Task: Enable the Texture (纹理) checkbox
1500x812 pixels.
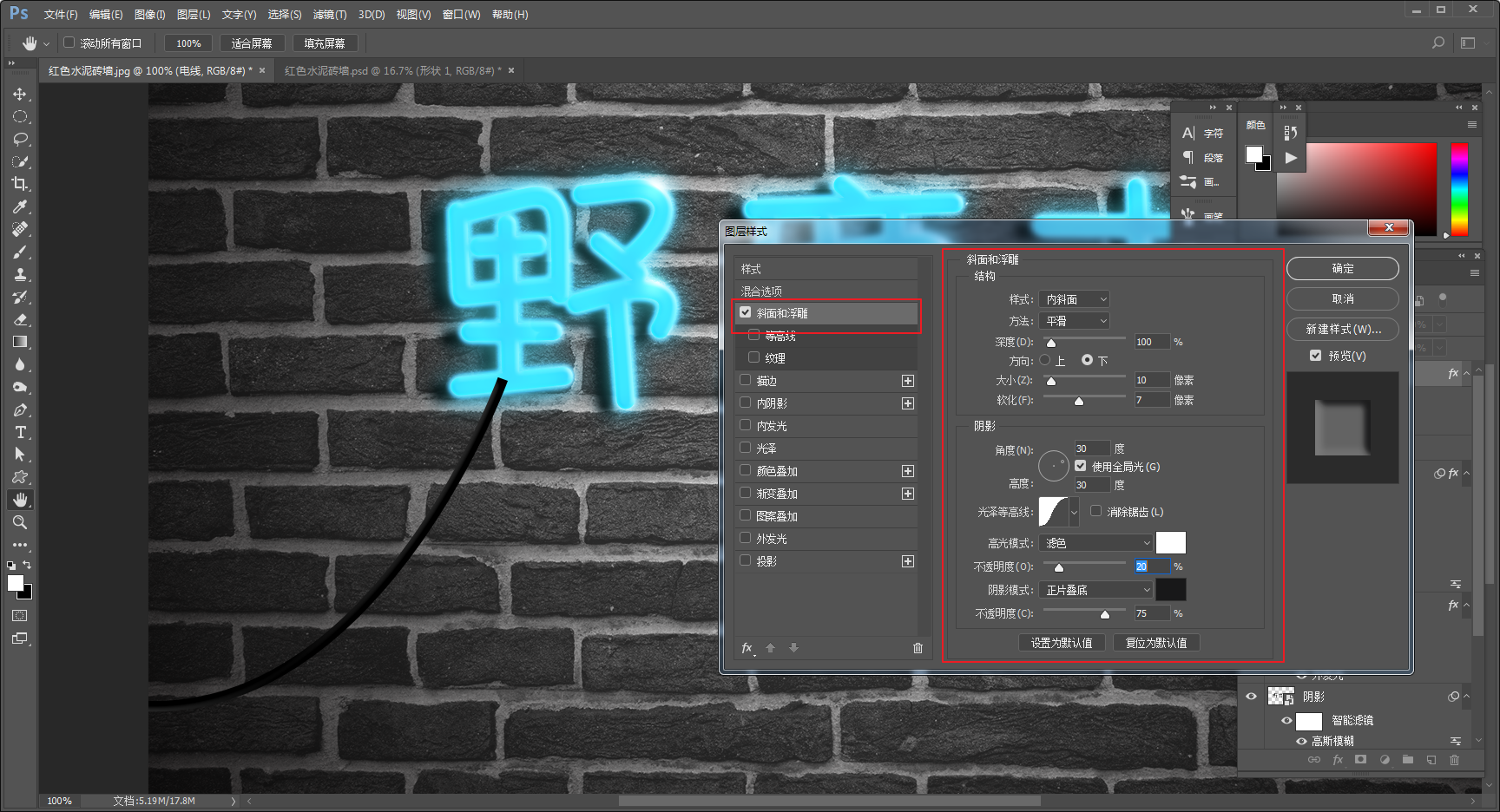Action: pyautogui.click(x=753, y=357)
